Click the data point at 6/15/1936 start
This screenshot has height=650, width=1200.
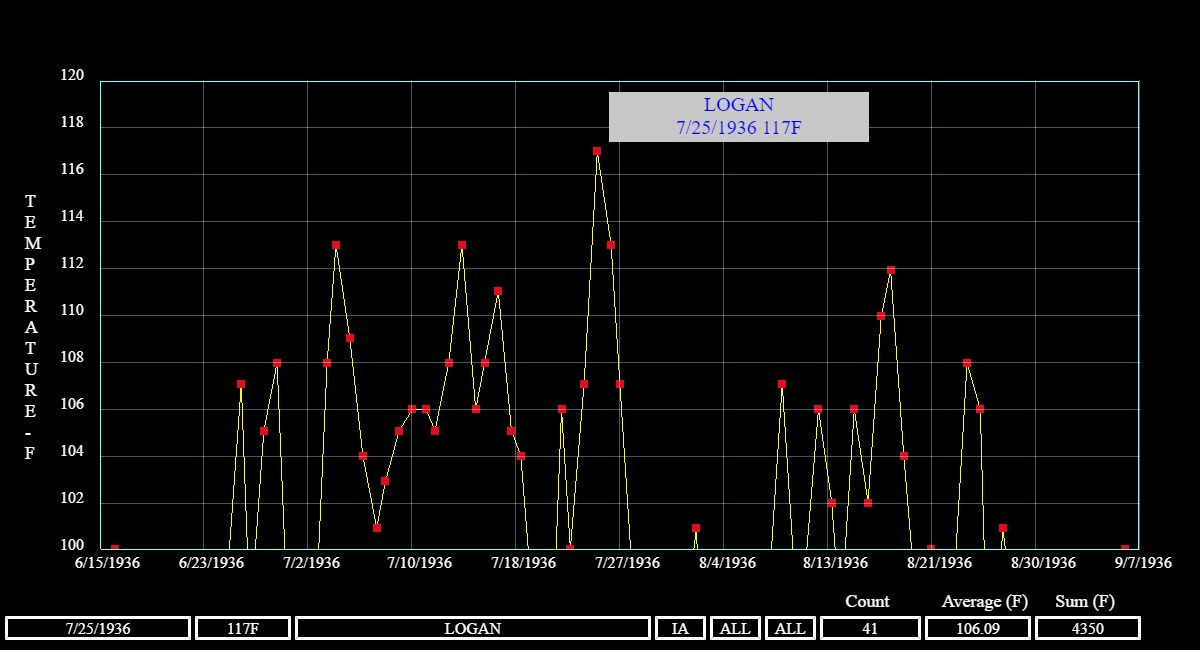(115, 548)
